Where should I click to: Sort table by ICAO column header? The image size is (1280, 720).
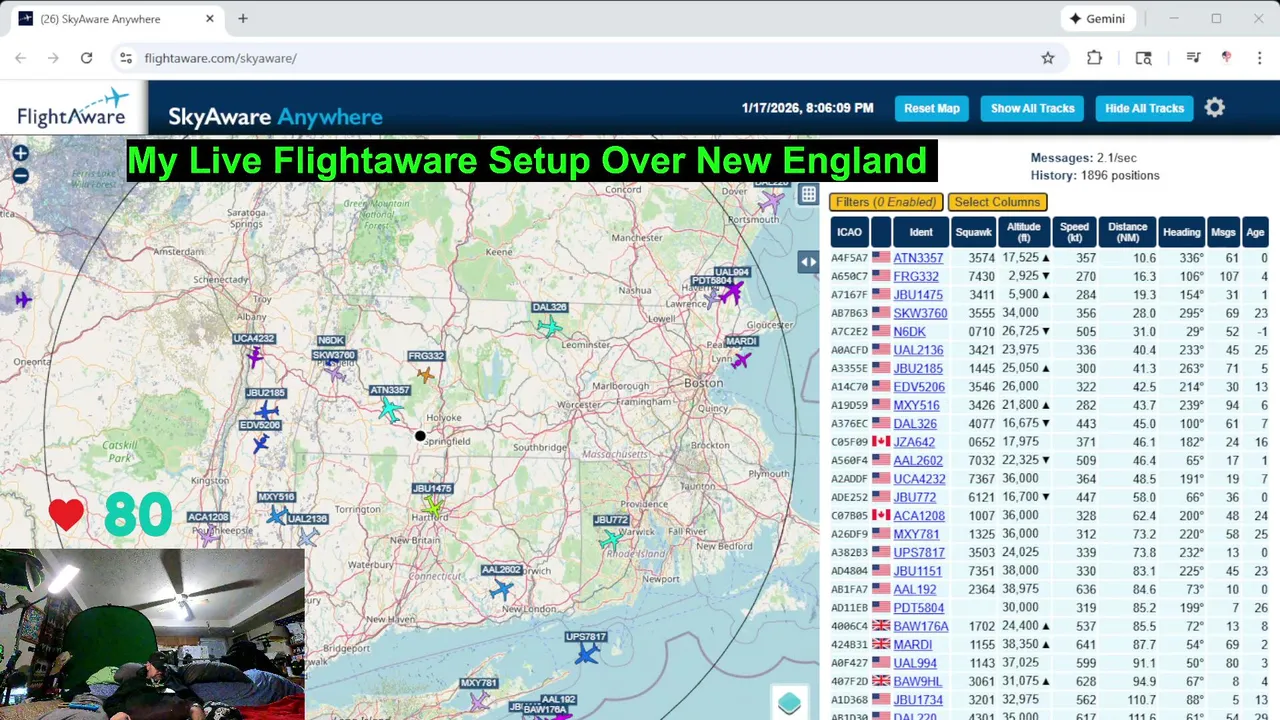pyautogui.click(x=849, y=232)
